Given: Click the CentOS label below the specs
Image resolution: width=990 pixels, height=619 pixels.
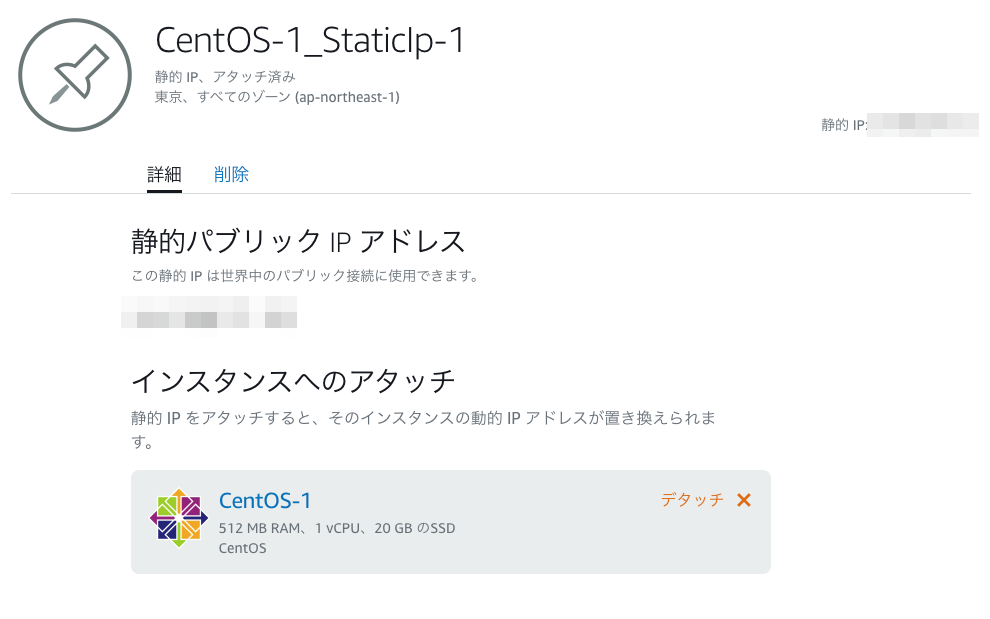Looking at the screenshot, I should [x=242, y=548].
